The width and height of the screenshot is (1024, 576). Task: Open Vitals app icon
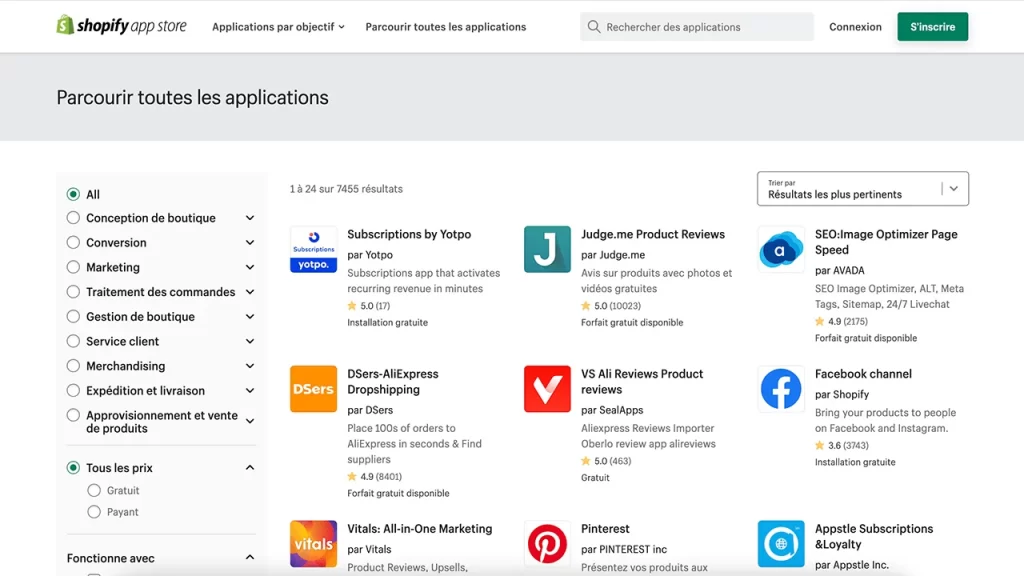(x=313, y=544)
